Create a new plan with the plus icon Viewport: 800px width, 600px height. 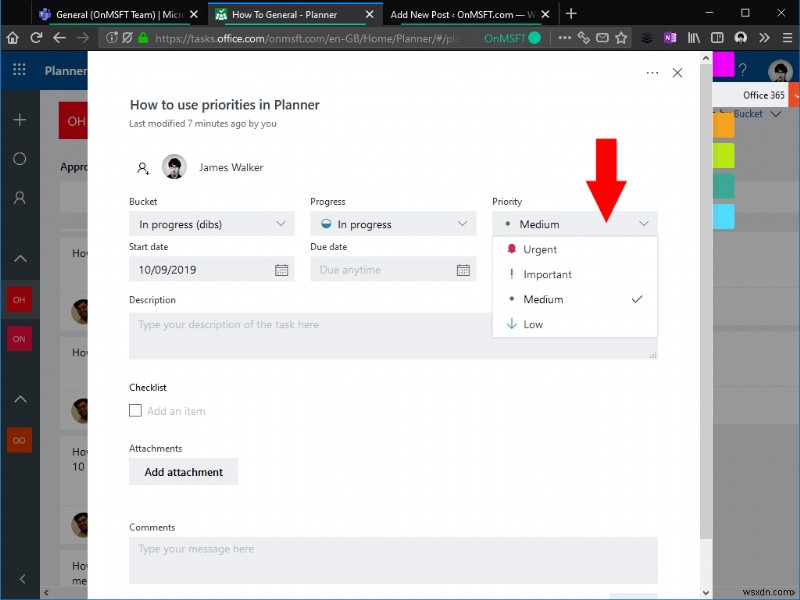pos(17,118)
